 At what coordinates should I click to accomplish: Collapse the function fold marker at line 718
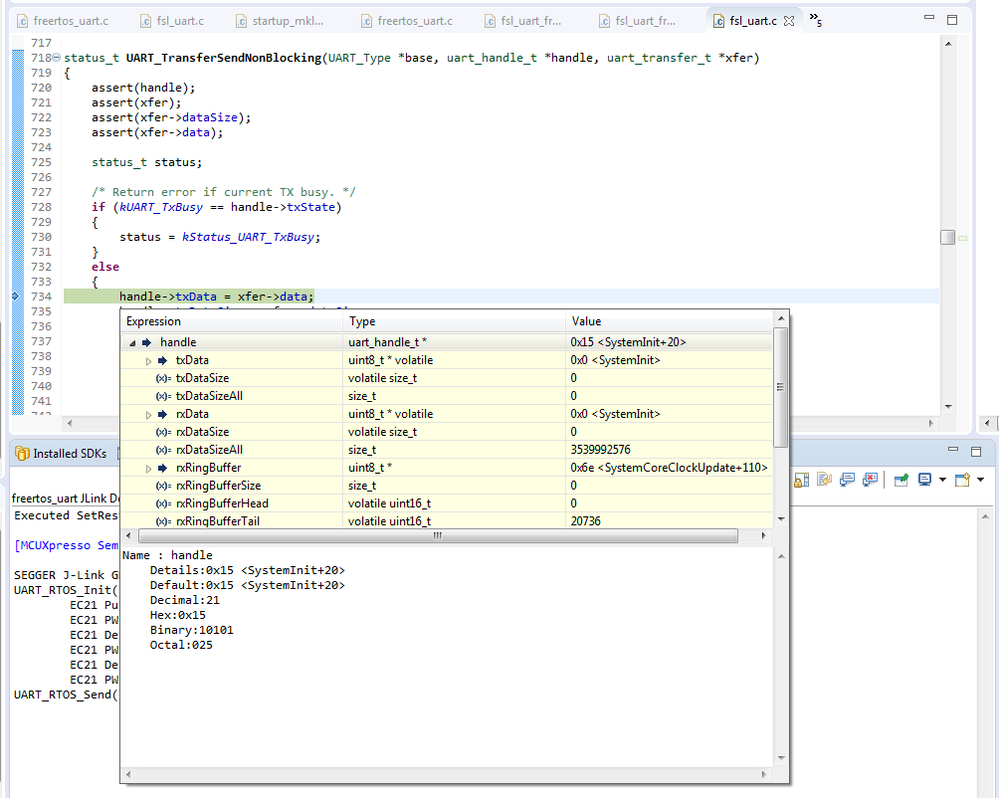coord(56,59)
